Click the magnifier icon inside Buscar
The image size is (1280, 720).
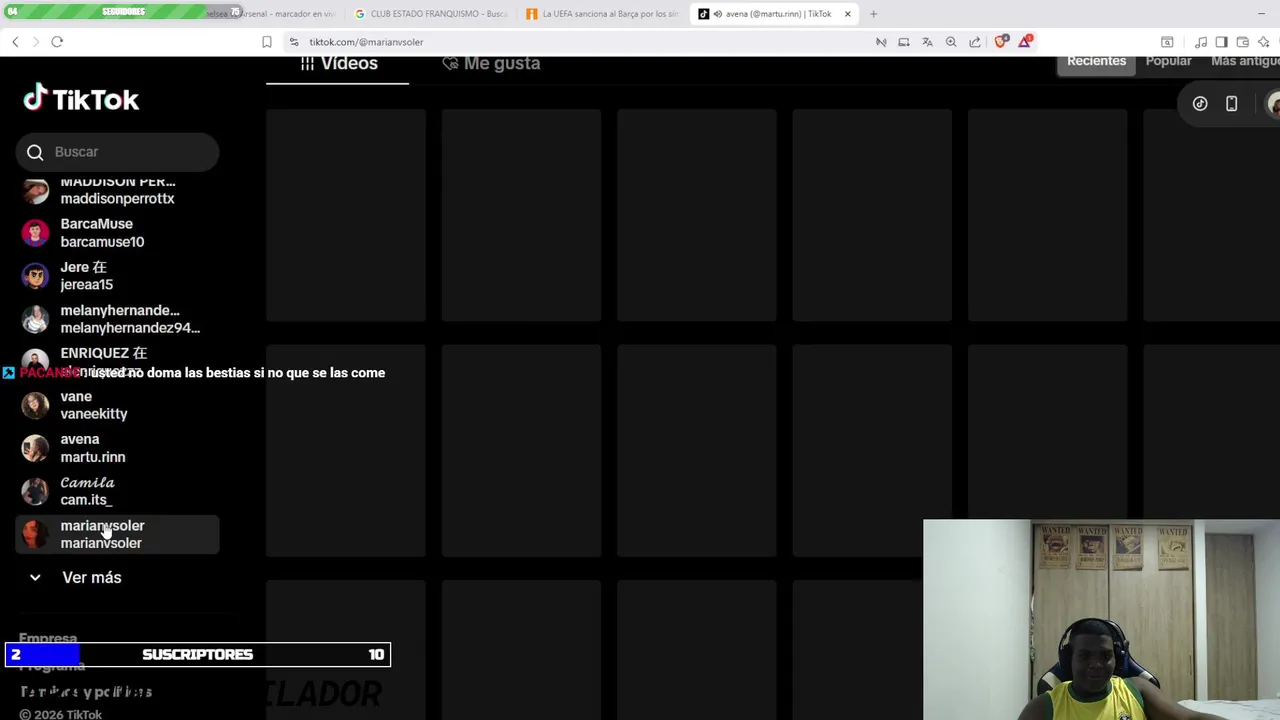coord(35,152)
